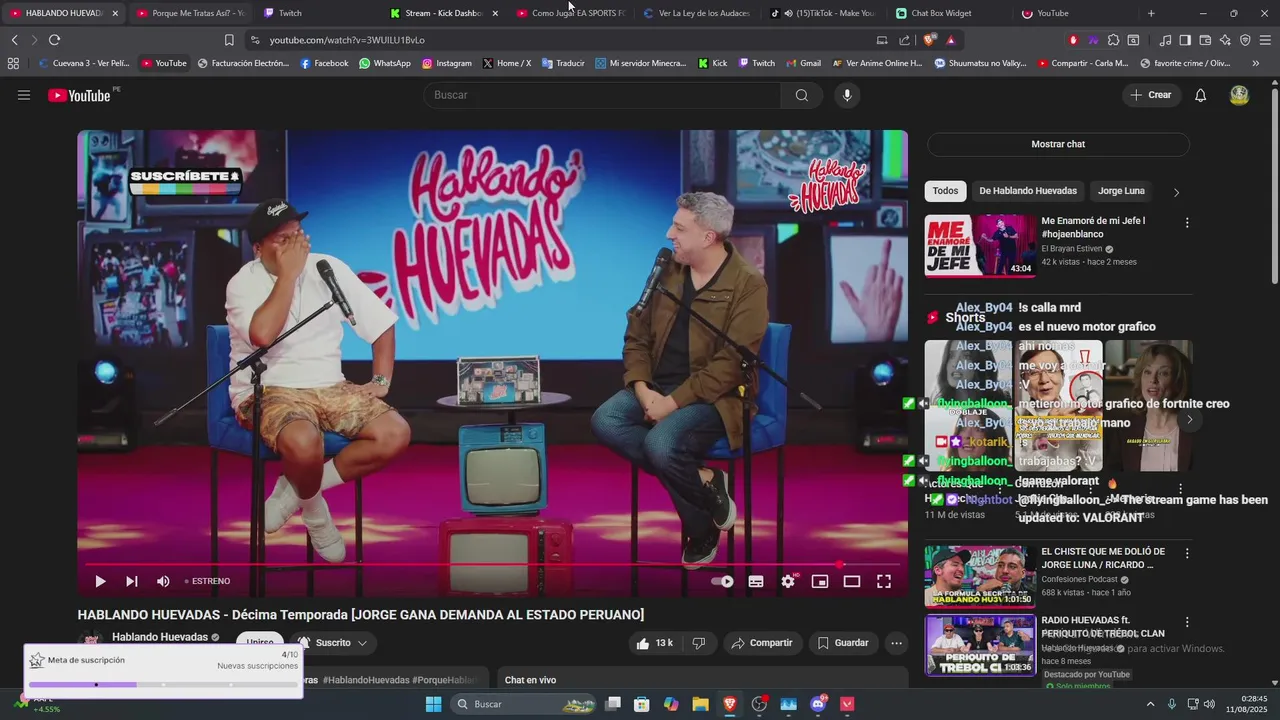Screen dimensions: 1280x720
Task: Open Brave VPN shield icon
Action: (1245, 40)
